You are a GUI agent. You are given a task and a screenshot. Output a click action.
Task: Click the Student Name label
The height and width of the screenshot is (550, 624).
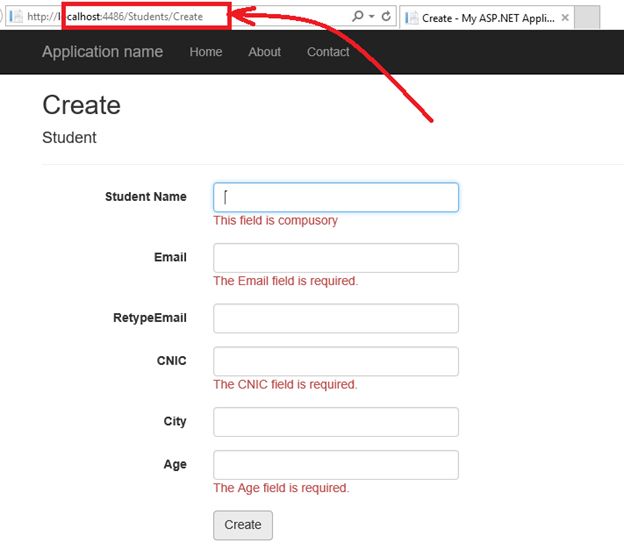click(x=146, y=197)
